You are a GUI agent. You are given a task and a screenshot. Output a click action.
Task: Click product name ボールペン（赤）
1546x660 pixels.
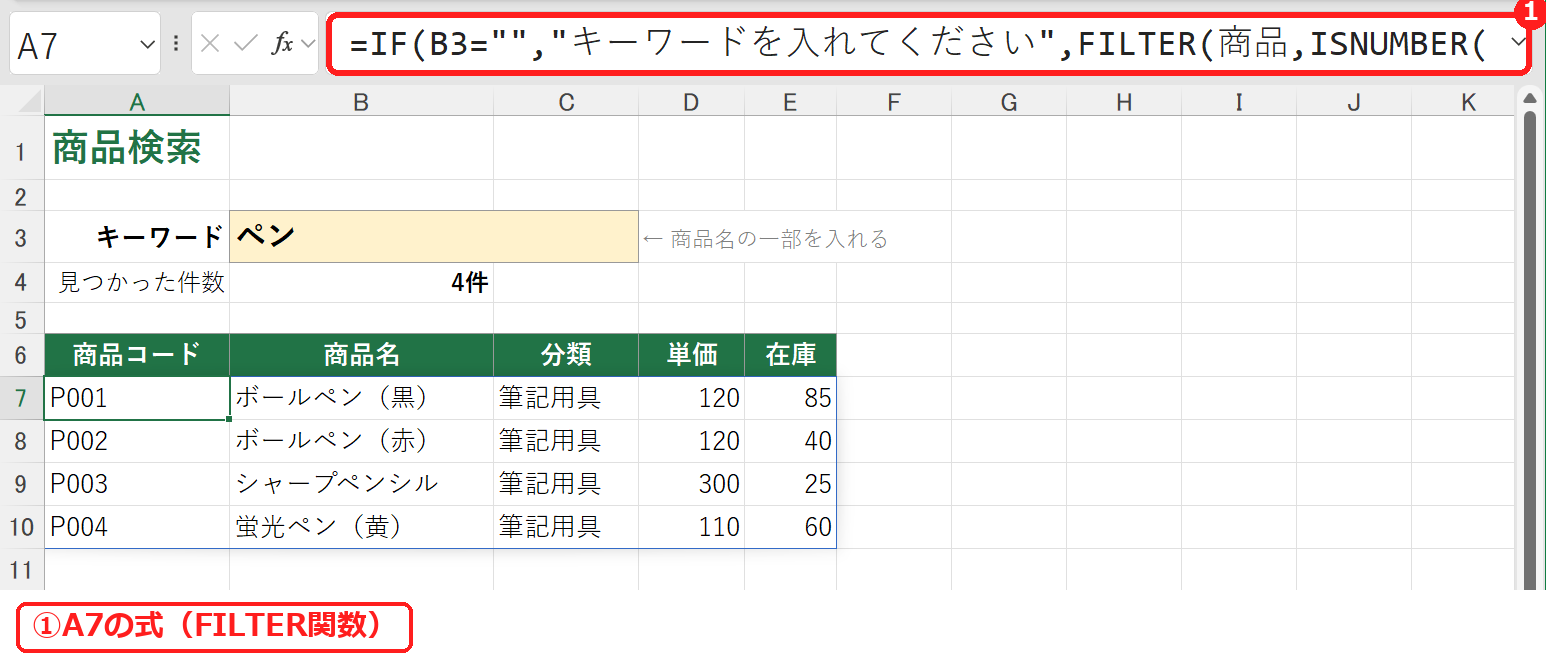coord(361,441)
